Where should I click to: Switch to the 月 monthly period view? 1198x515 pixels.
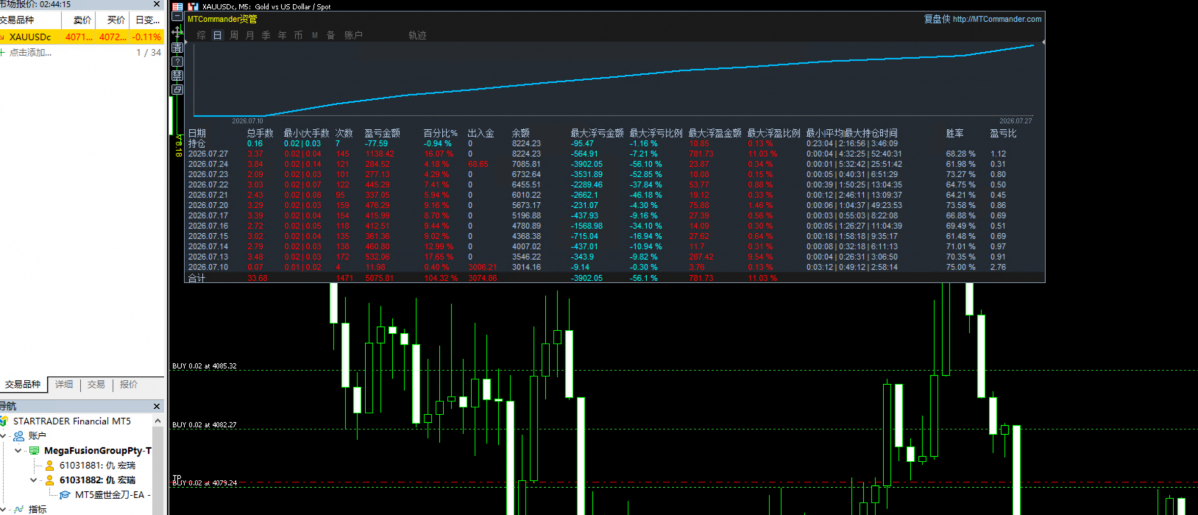point(250,35)
